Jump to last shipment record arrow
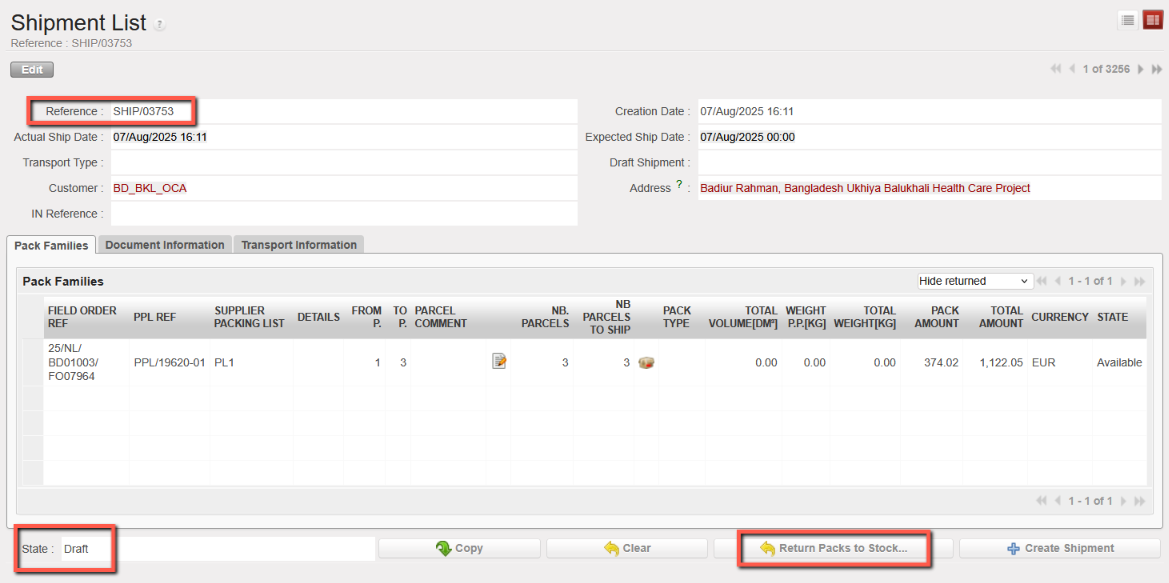1169x583 pixels. 1157,69
